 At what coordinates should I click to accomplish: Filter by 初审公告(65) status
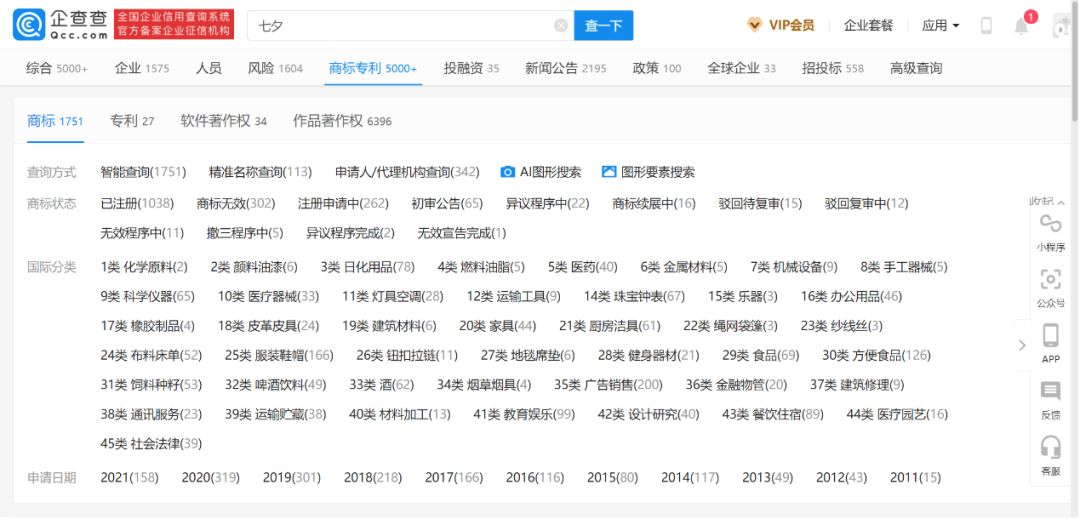tap(447, 204)
